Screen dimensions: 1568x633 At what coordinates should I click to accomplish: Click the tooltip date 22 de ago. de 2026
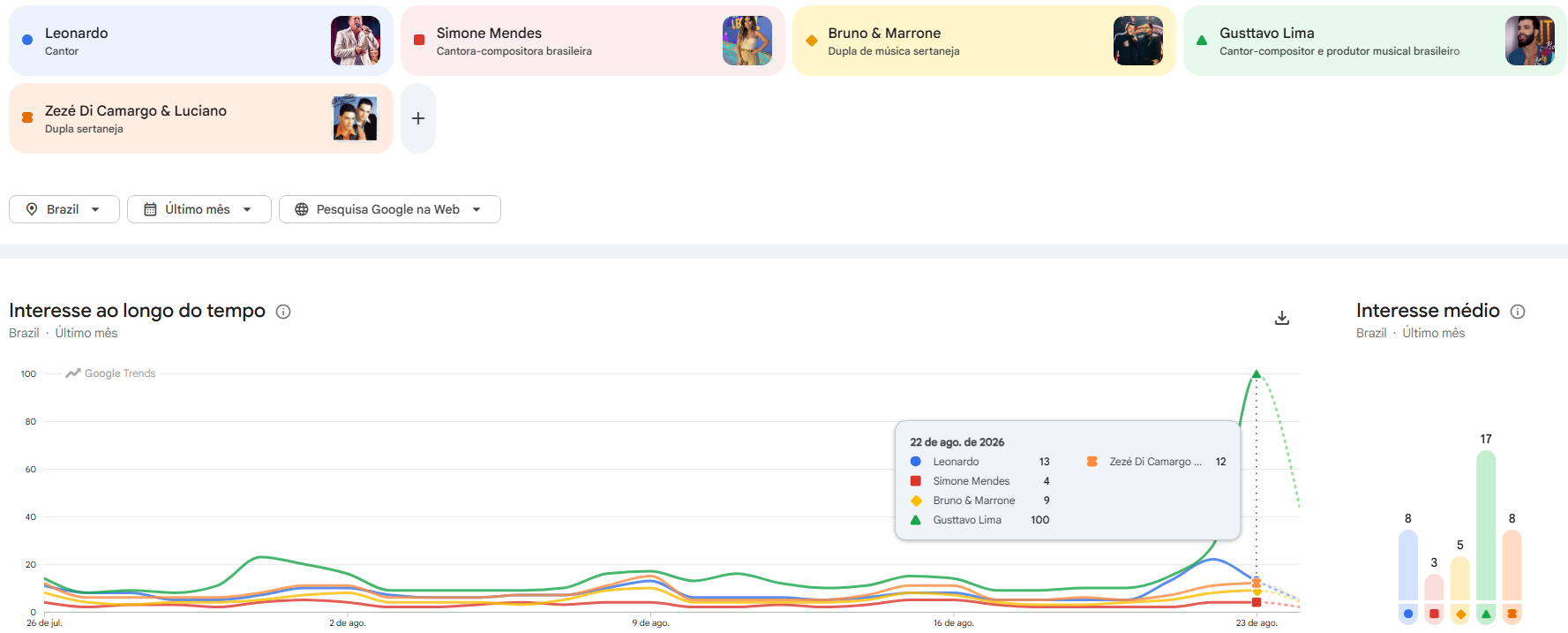[957, 442]
